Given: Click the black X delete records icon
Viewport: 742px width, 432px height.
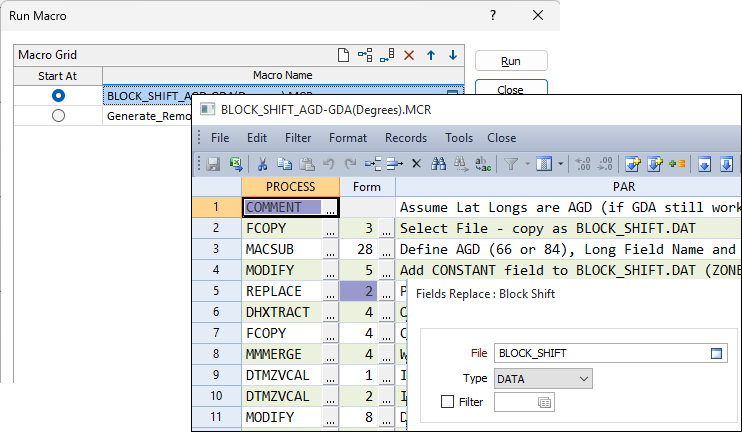Looking at the screenshot, I should click(x=416, y=164).
